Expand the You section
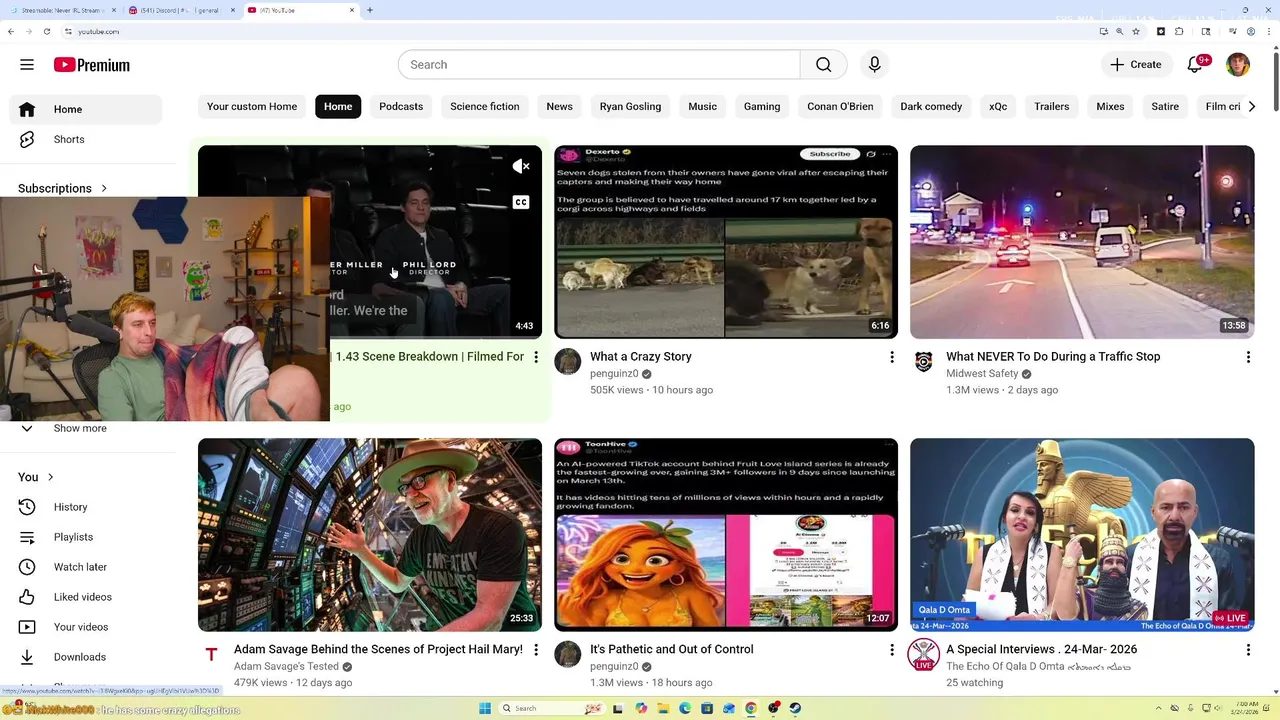The height and width of the screenshot is (720, 1280). [x=36, y=477]
